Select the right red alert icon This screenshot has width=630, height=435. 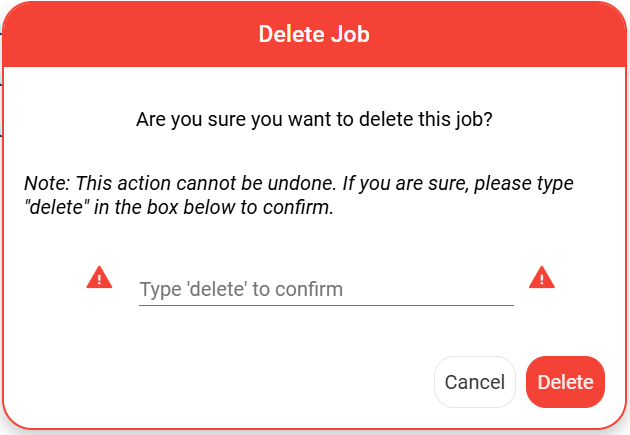(542, 278)
